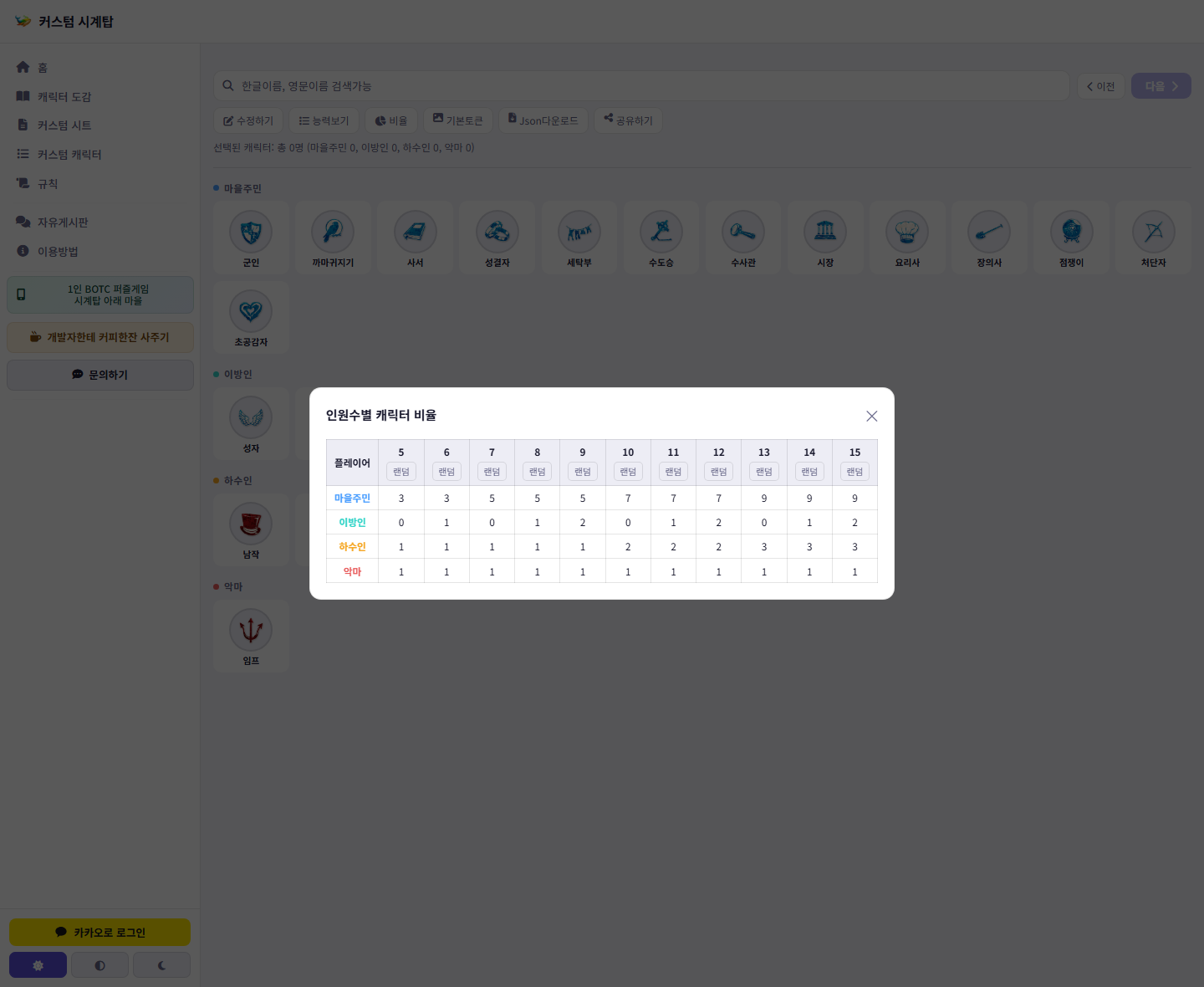The height and width of the screenshot is (987, 1204).
Task: Click the 이전 navigation button
Action: 1100,86
